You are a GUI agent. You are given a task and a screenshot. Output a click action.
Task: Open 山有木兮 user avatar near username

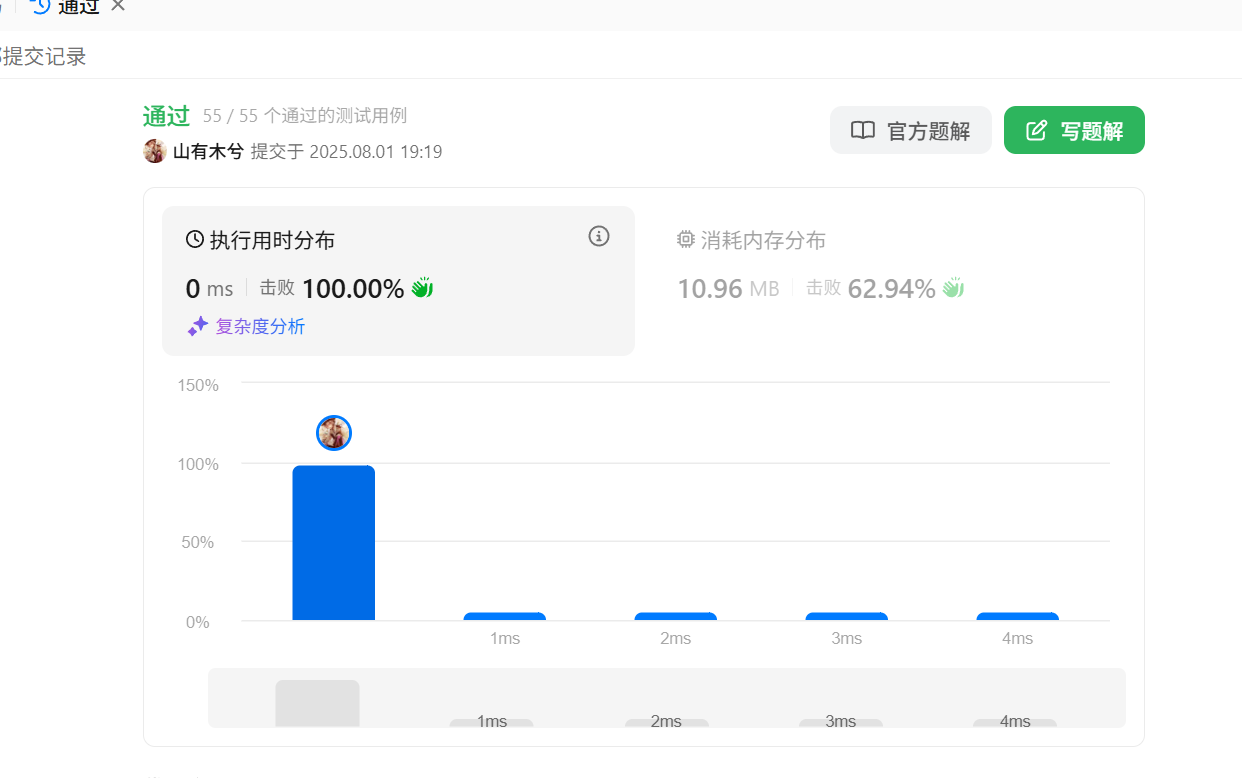(x=155, y=151)
